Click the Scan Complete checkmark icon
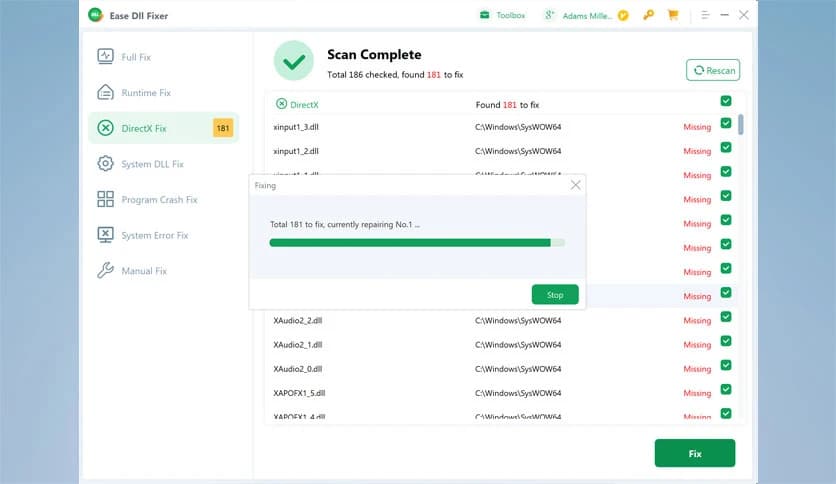 tap(294, 61)
